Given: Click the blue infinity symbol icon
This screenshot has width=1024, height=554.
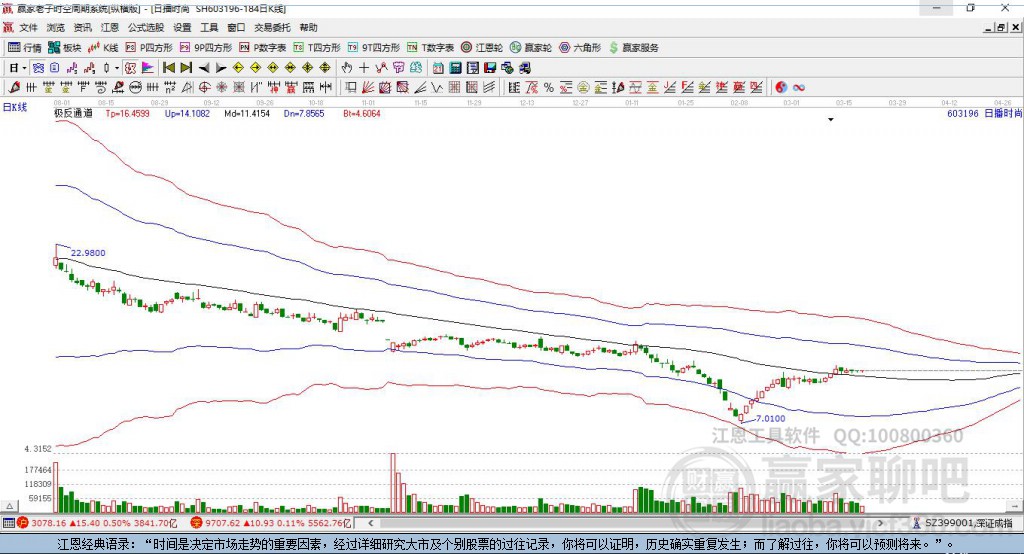Looking at the screenshot, I should (x=799, y=87).
